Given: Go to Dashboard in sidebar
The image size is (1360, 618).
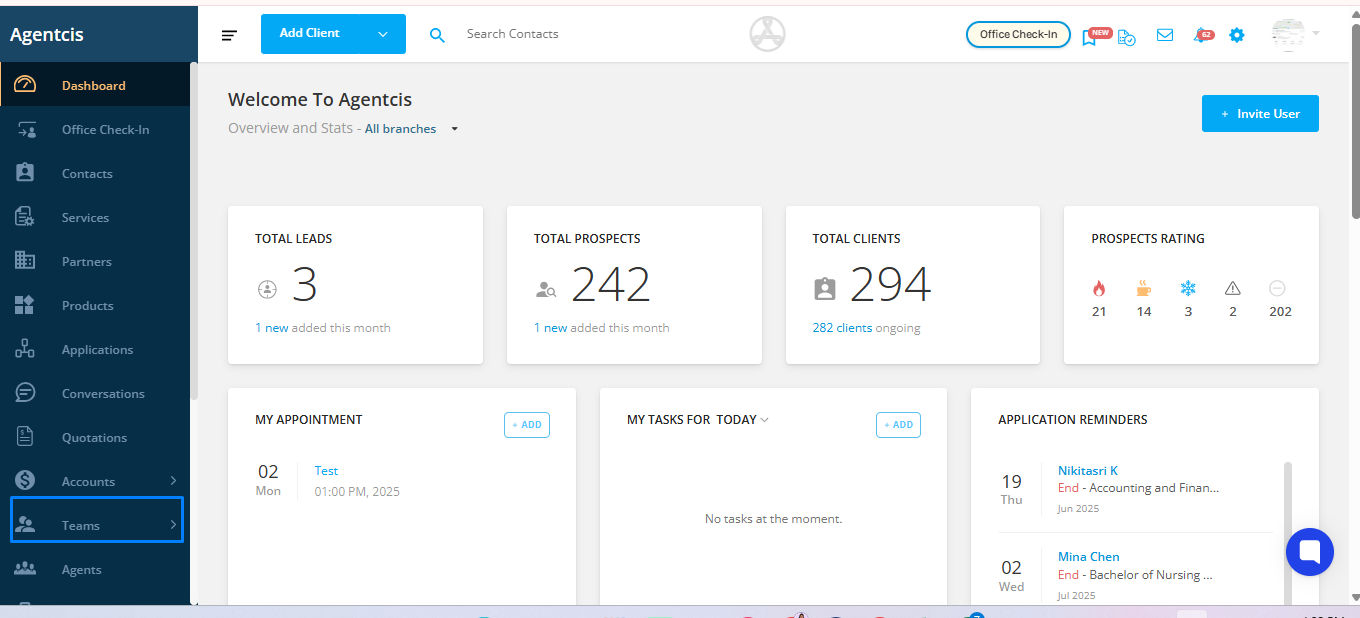Looking at the screenshot, I should click(94, 85).
